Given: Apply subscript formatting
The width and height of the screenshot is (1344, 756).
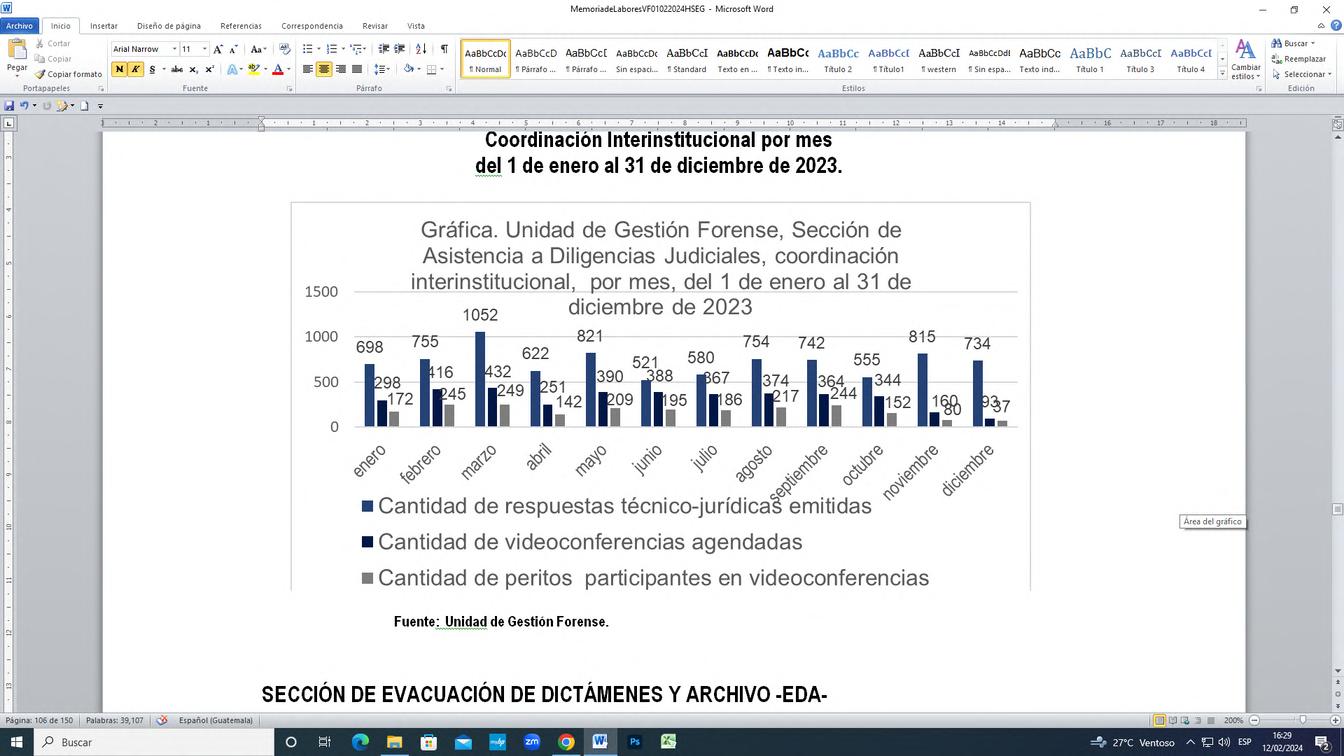Looking at the screenshot, I should (194, 70).
